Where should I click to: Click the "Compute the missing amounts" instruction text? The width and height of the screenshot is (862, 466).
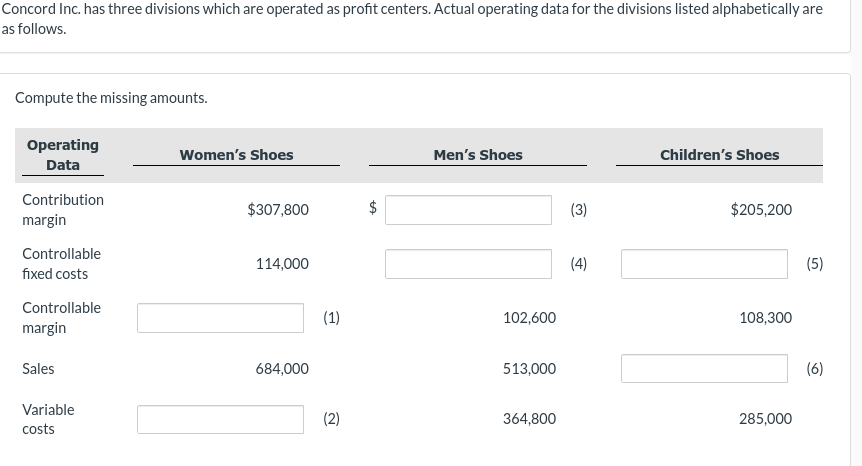pos(112,98)
